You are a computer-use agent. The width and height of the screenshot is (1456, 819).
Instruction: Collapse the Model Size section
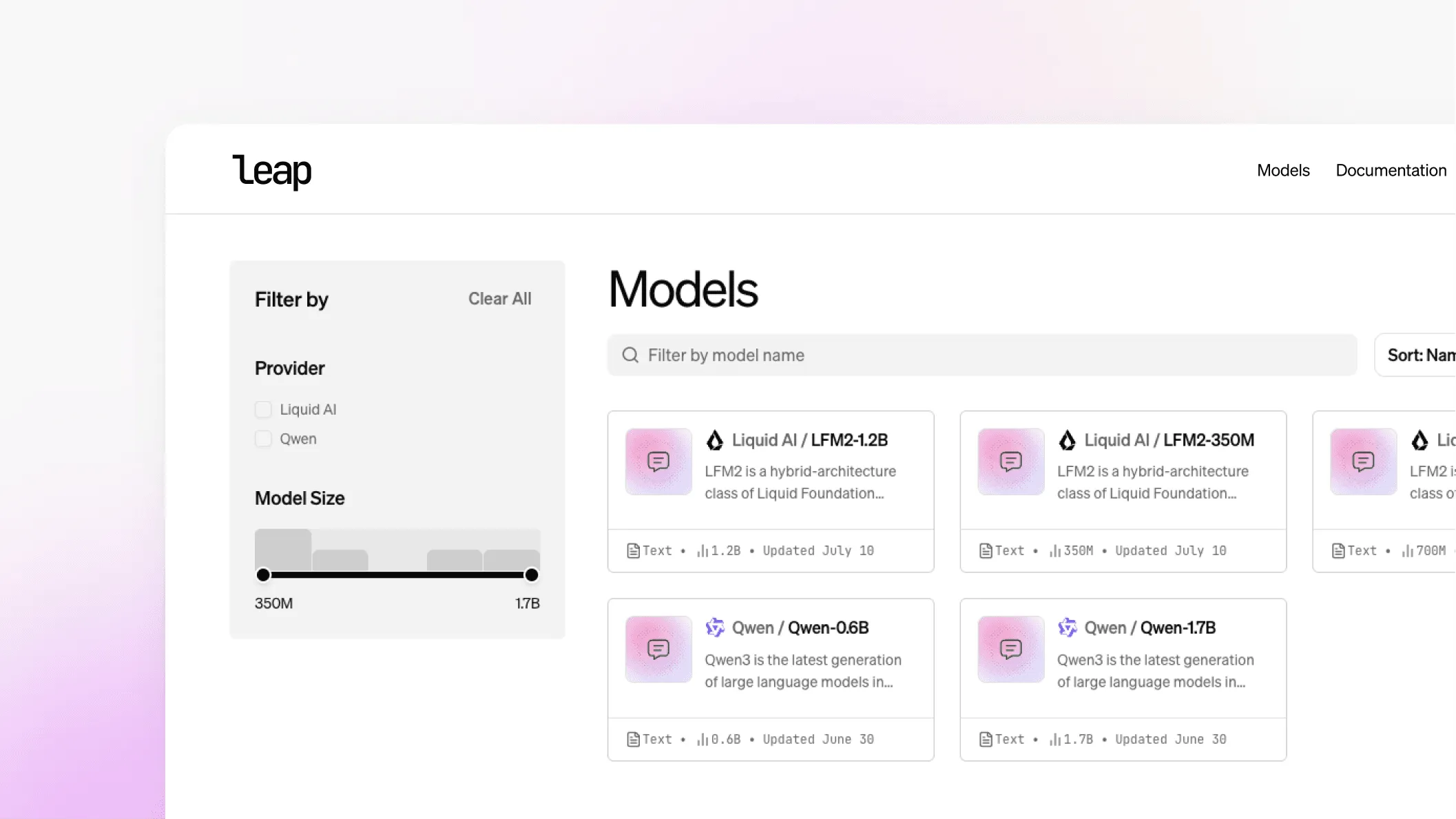point(300,498)
